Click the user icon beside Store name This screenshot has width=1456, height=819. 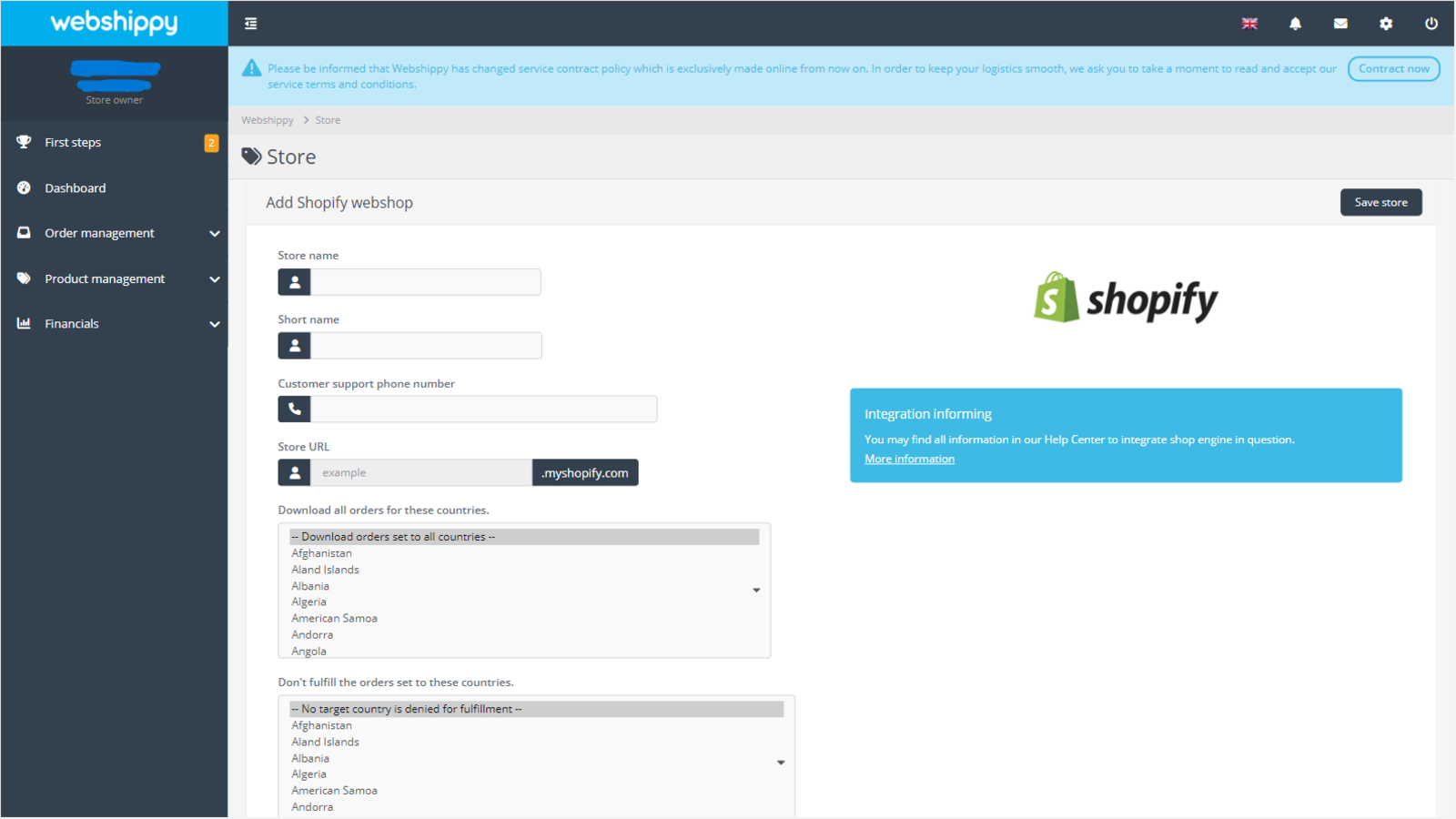click(x=295, y=282)
